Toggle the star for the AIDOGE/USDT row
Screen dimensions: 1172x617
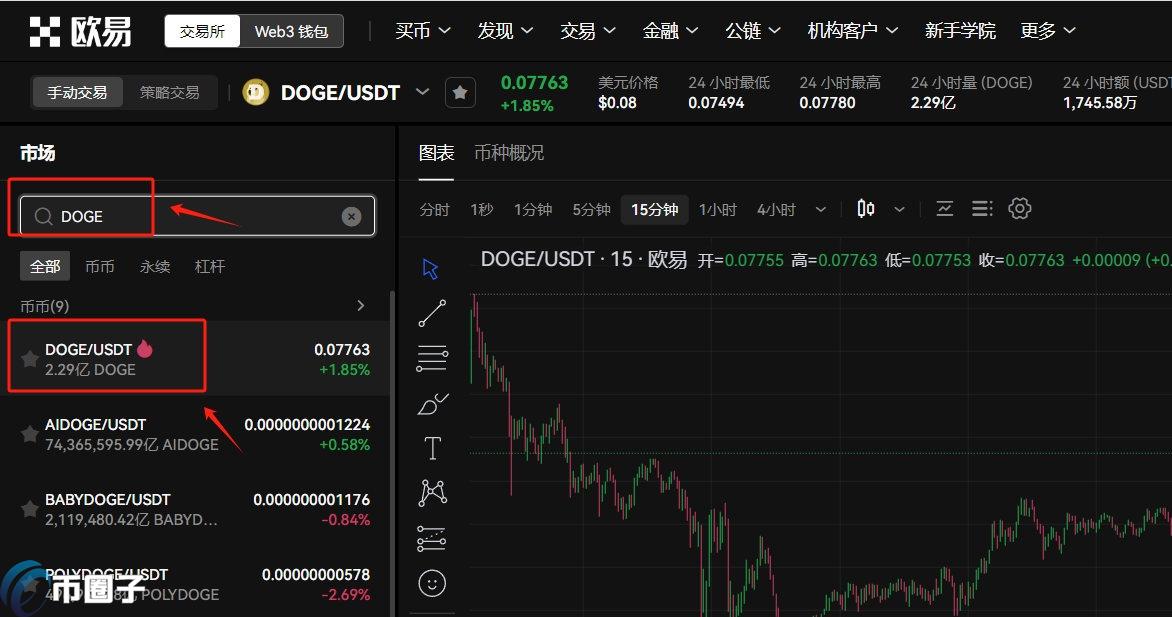click(x=29, y=434)
